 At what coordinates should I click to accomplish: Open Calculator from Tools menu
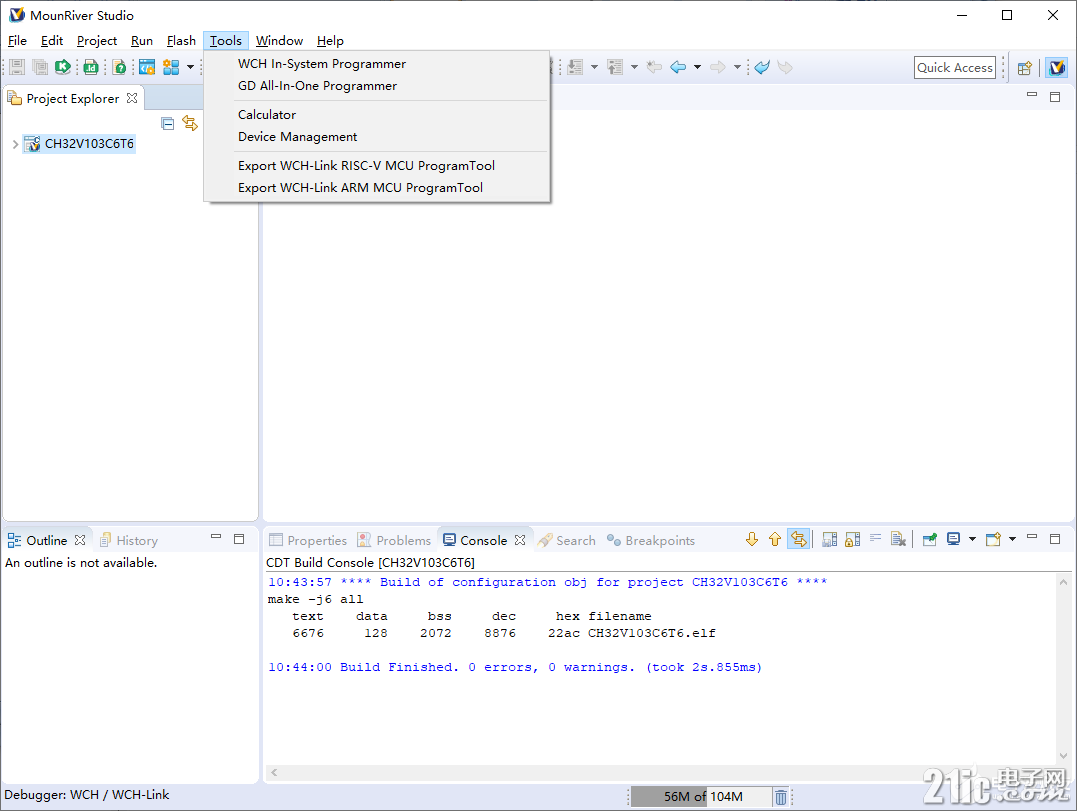pyautogui.click(x=377, y=115)
